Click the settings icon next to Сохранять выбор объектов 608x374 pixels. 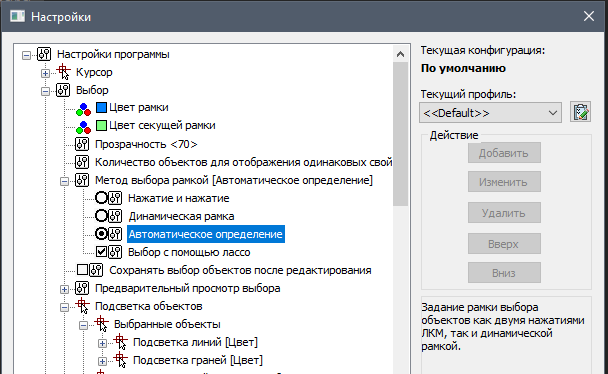[96, 270]
